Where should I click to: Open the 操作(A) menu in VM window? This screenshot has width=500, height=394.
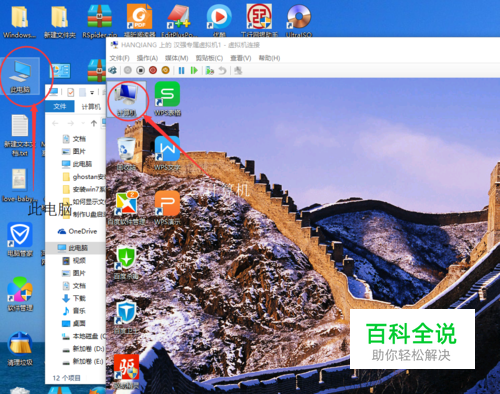(x=147, y=58)
